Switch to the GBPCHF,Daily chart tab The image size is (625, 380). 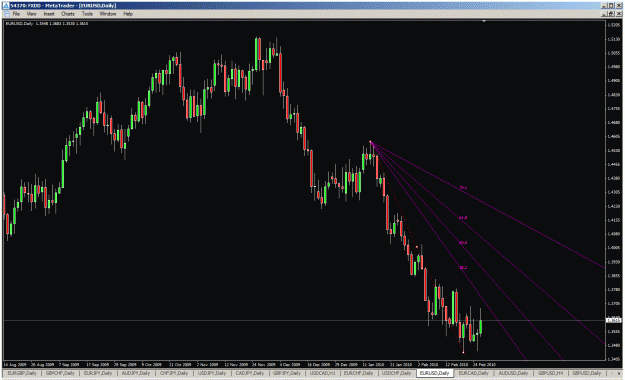click(60, 373)
